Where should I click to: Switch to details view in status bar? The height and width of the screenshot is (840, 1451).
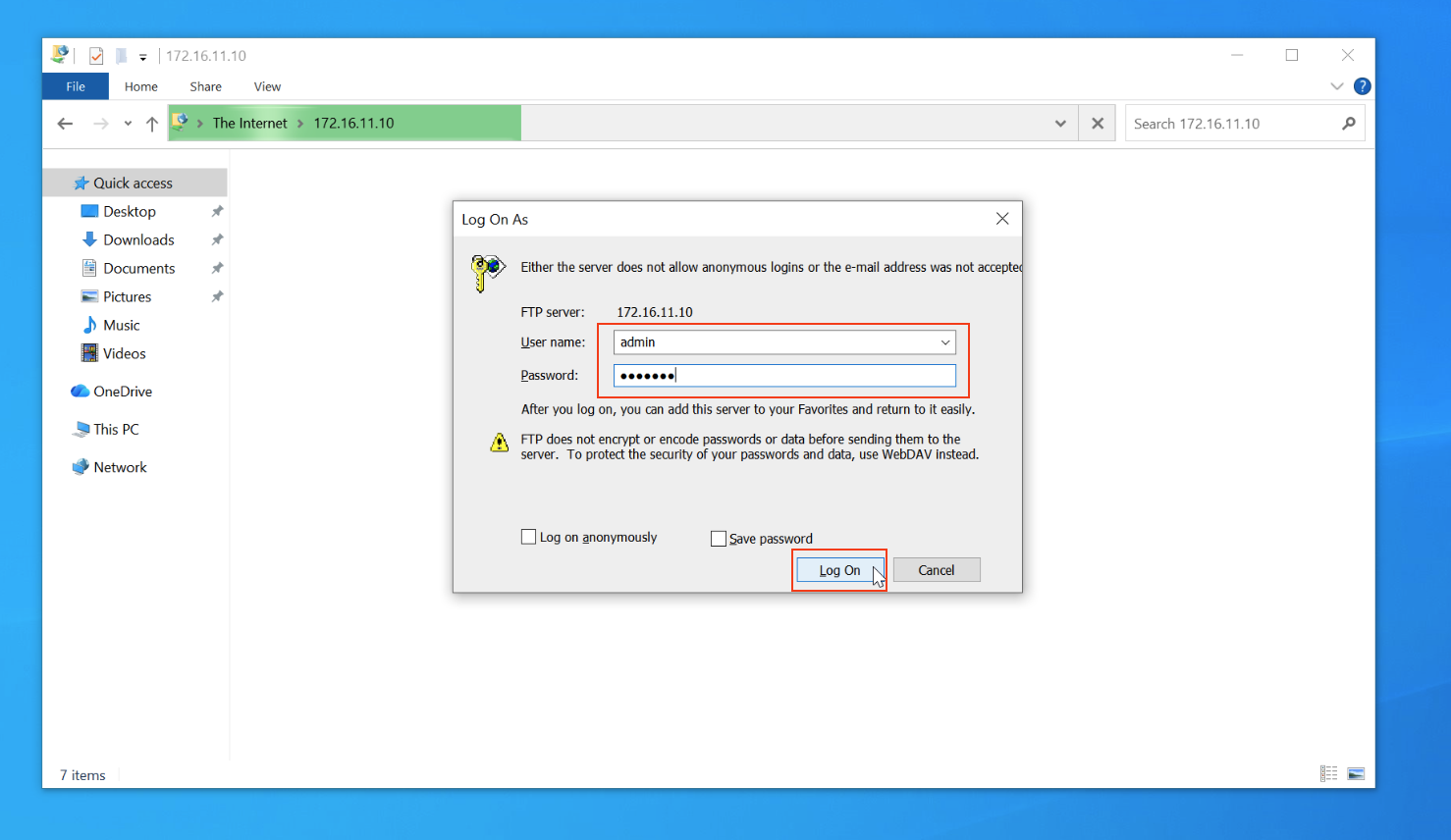coord(1328,774)
